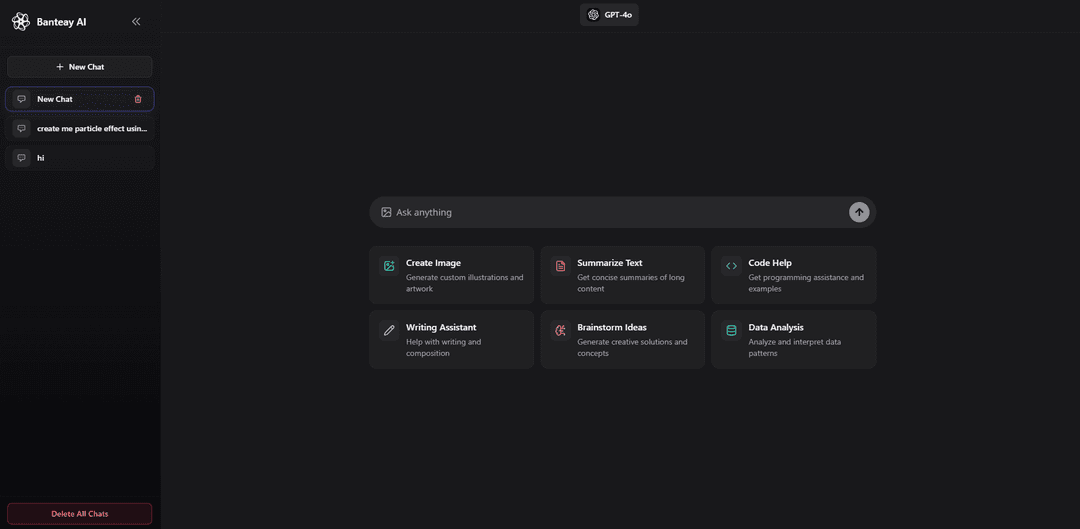This screenshot has height=529, width=1080.
Task: Delete the selected New Chat with trash icon
Action: (138, 99)
